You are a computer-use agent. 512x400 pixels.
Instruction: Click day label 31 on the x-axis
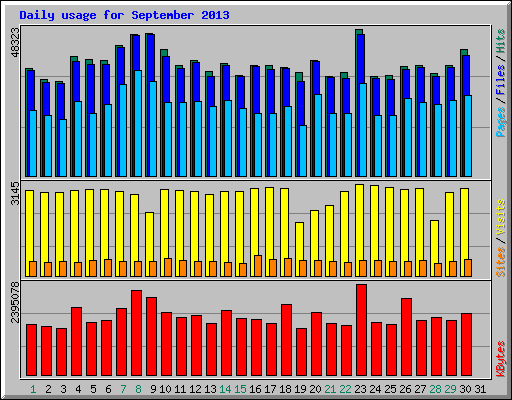coord(480,389)
